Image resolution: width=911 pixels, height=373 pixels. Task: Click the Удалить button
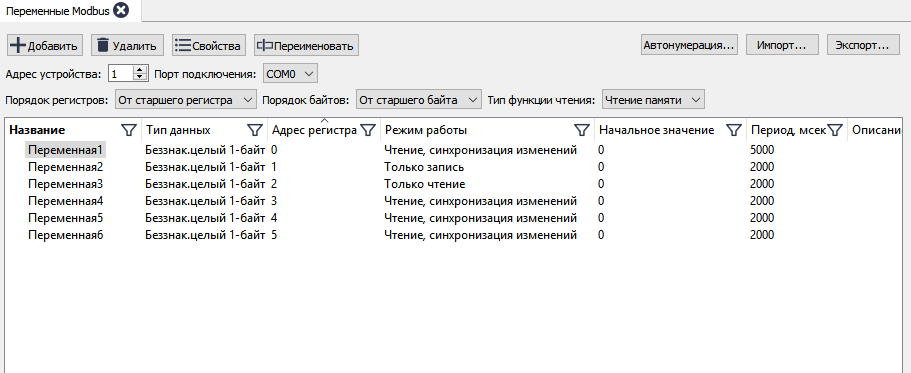pyautogui.click(x=127, y=45)
